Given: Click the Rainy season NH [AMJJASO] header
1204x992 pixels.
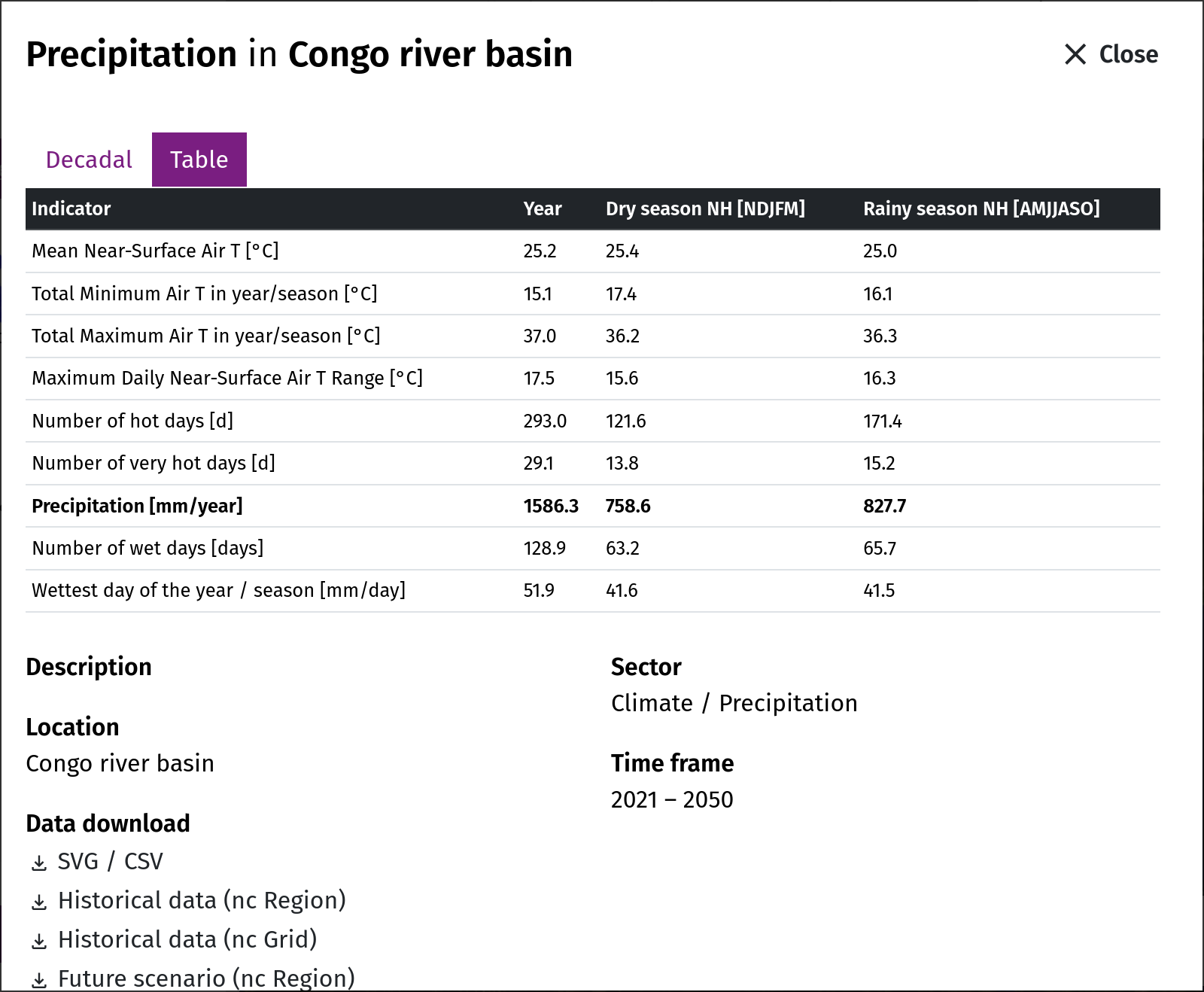Looking at the screenshot, I should click(981, 208).
